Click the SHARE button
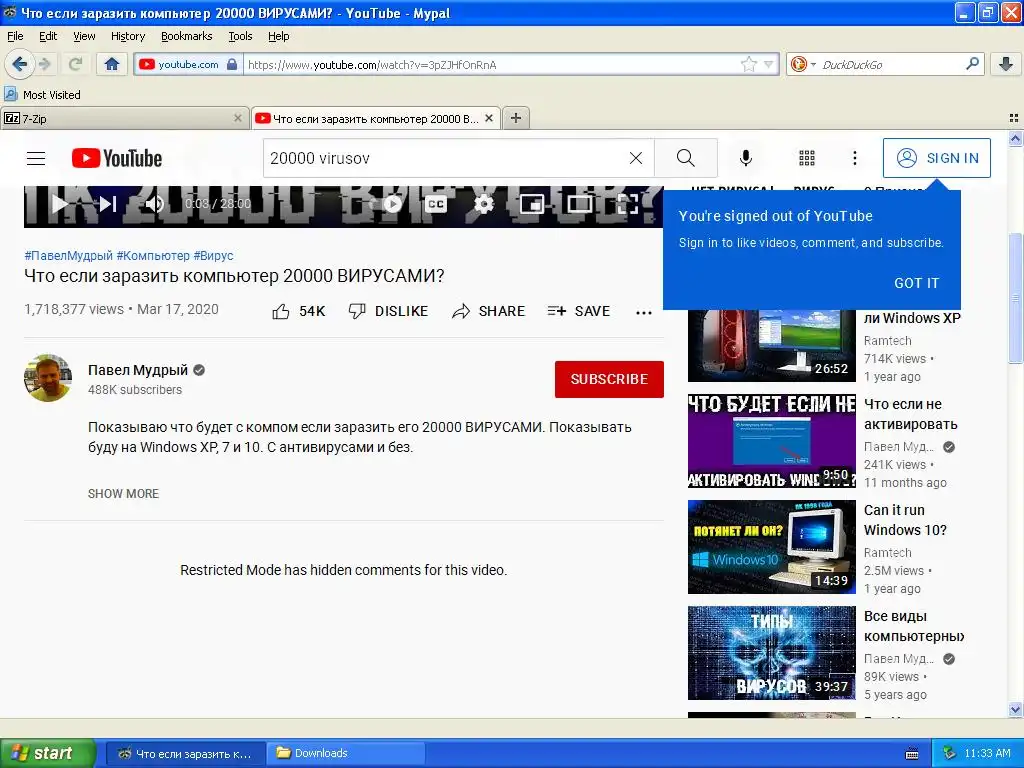The image size is (1024, 768). 488,312
